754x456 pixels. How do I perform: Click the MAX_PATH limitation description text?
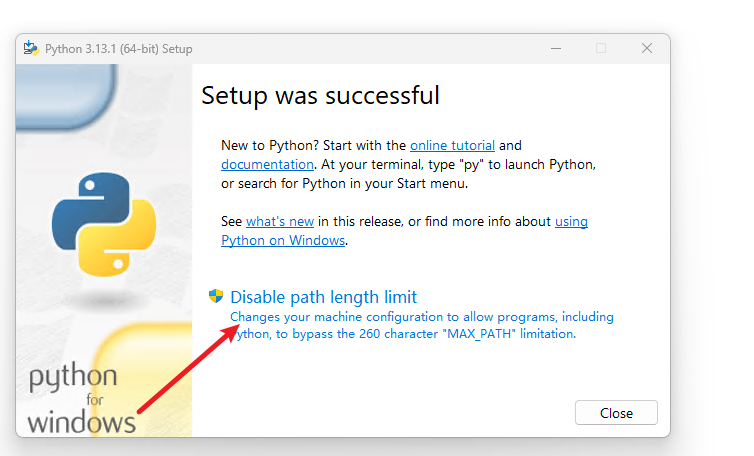422,325
